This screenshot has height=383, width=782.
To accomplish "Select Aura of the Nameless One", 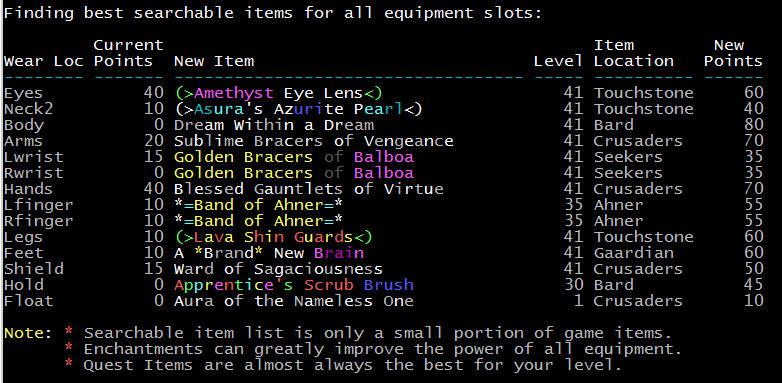I will tap(294, 301).
